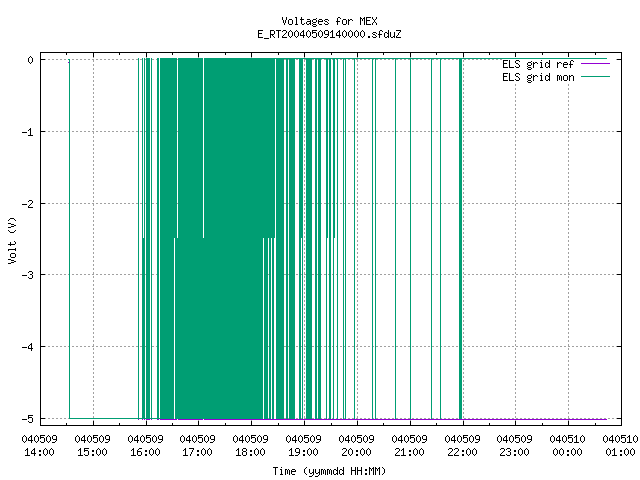Click the x-axis label 040509 17:00
The height and width of the screenshot is (480, 640).
pyautogui.click(x=198, y=446)
